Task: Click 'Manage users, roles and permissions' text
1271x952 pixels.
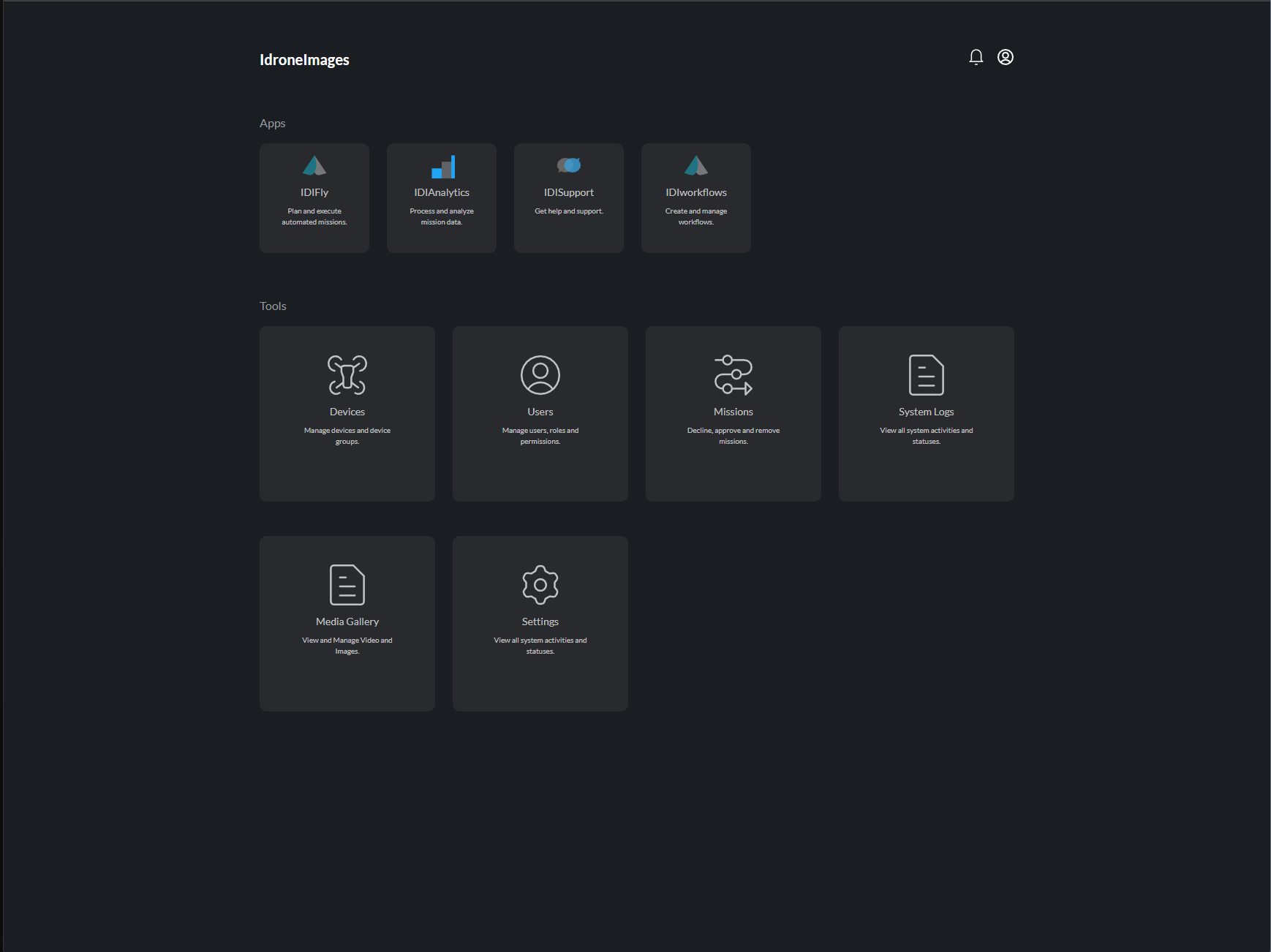Action: coord(540,436)
